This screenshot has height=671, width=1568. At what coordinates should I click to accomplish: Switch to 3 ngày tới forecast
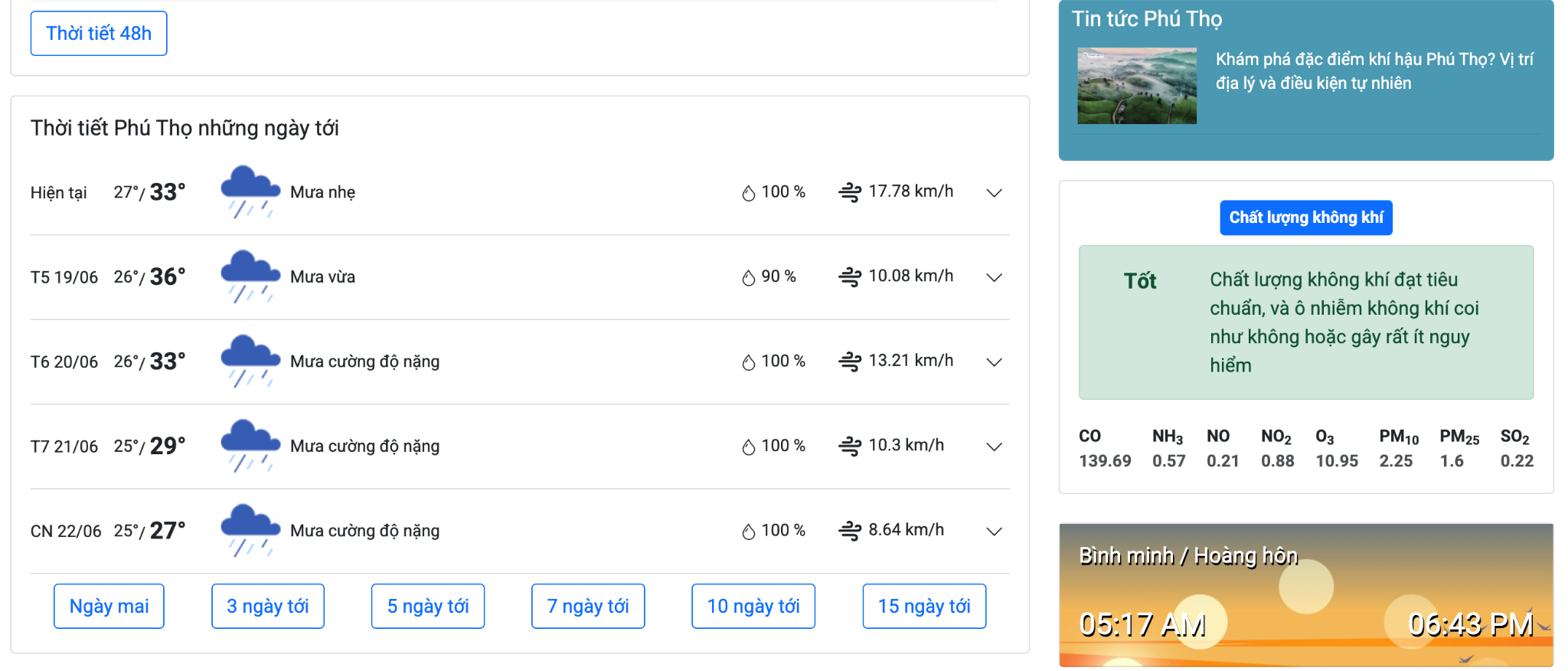coord(267,606)
